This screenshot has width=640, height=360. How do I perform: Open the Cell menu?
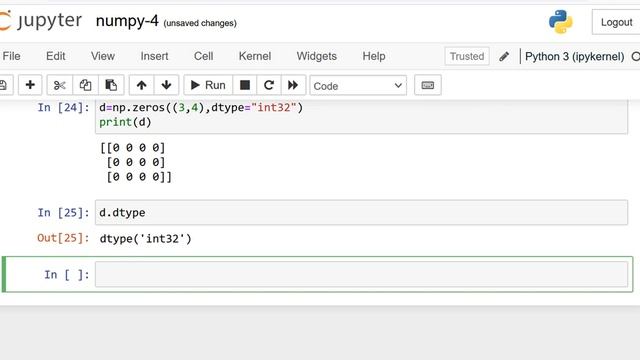pyautogui.click(x=203, y=56)
